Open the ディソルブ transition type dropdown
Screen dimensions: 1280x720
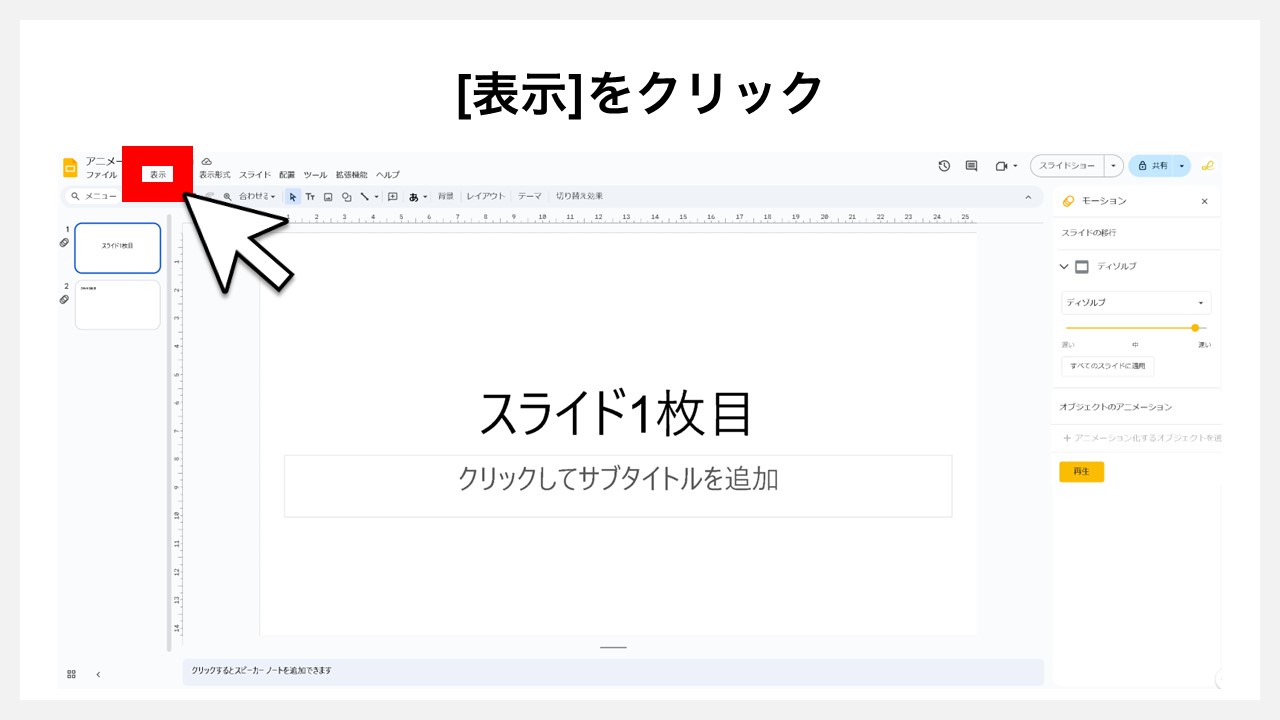pyautogui.click(x=1135, y=303)
